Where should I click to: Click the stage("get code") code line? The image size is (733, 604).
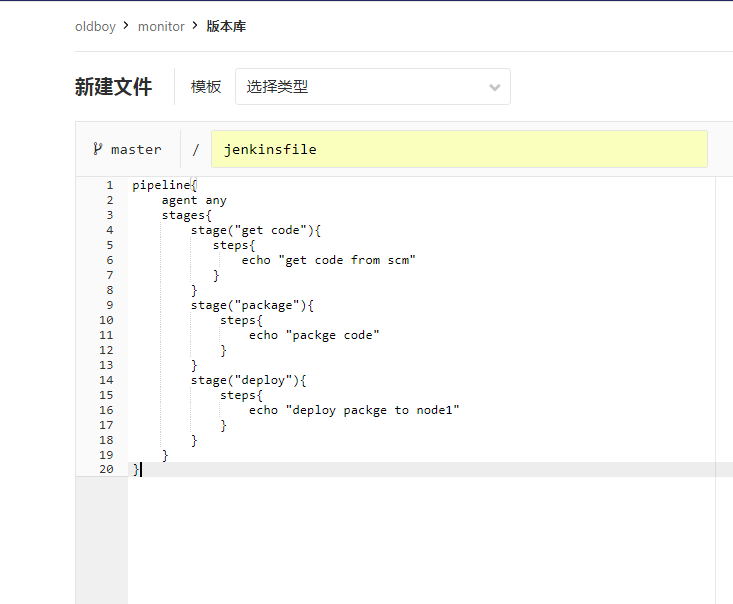click(255, 230)
